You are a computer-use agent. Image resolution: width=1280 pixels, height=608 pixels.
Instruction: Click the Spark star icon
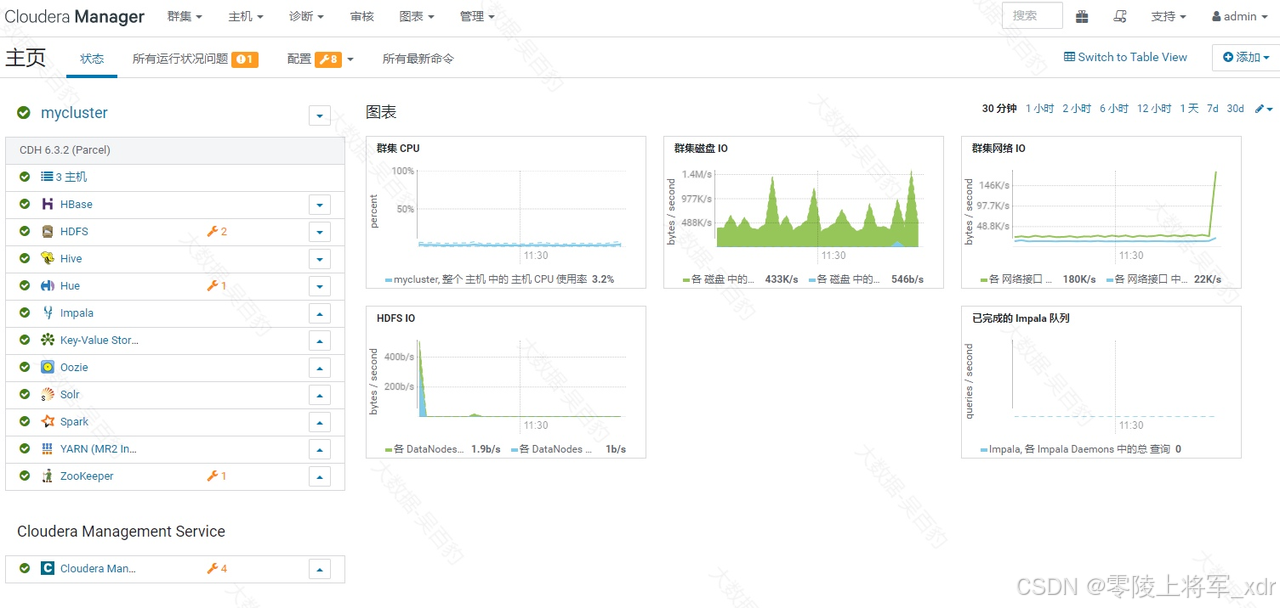[47, 421]
